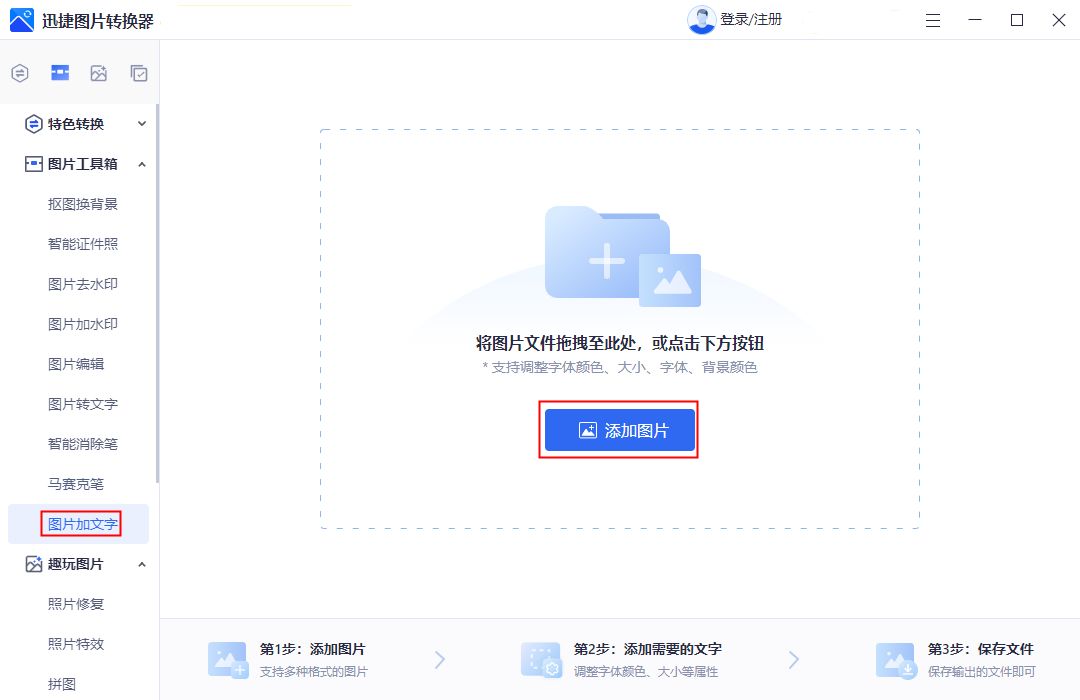The height and width of the screenshot is (700, 1080).
Task: Click the special conversion icon in top sidebar
Action: point(20,73)
